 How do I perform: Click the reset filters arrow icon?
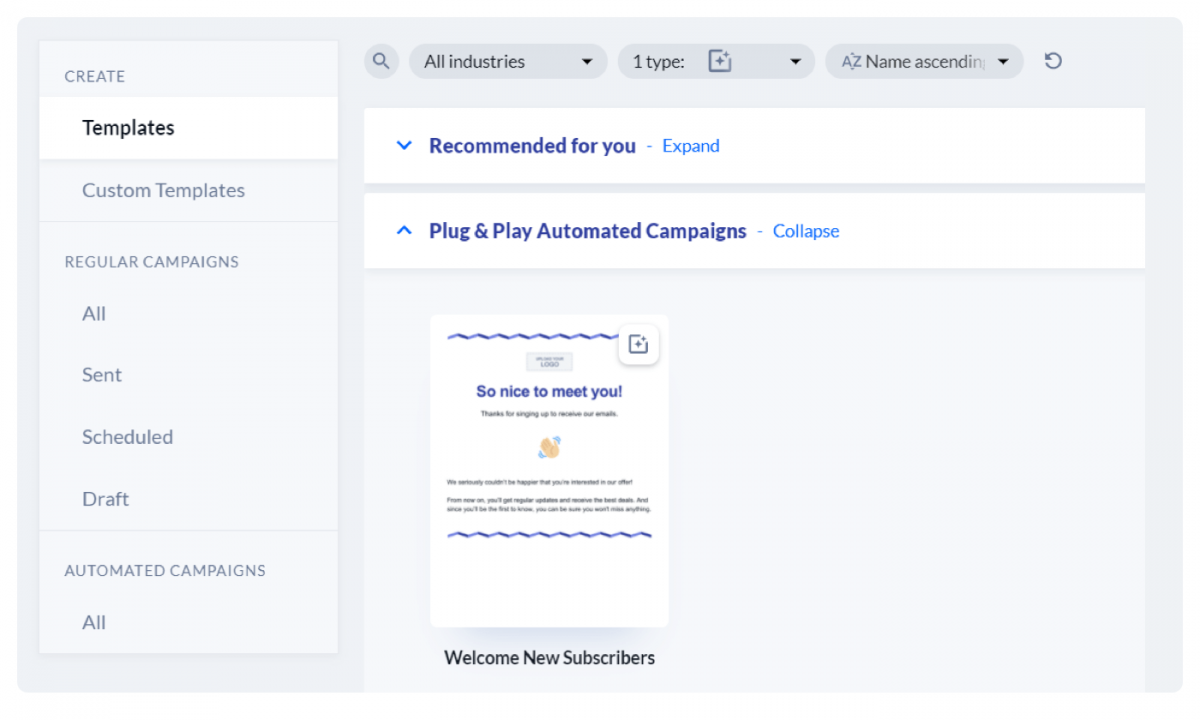click(1052, 61)
